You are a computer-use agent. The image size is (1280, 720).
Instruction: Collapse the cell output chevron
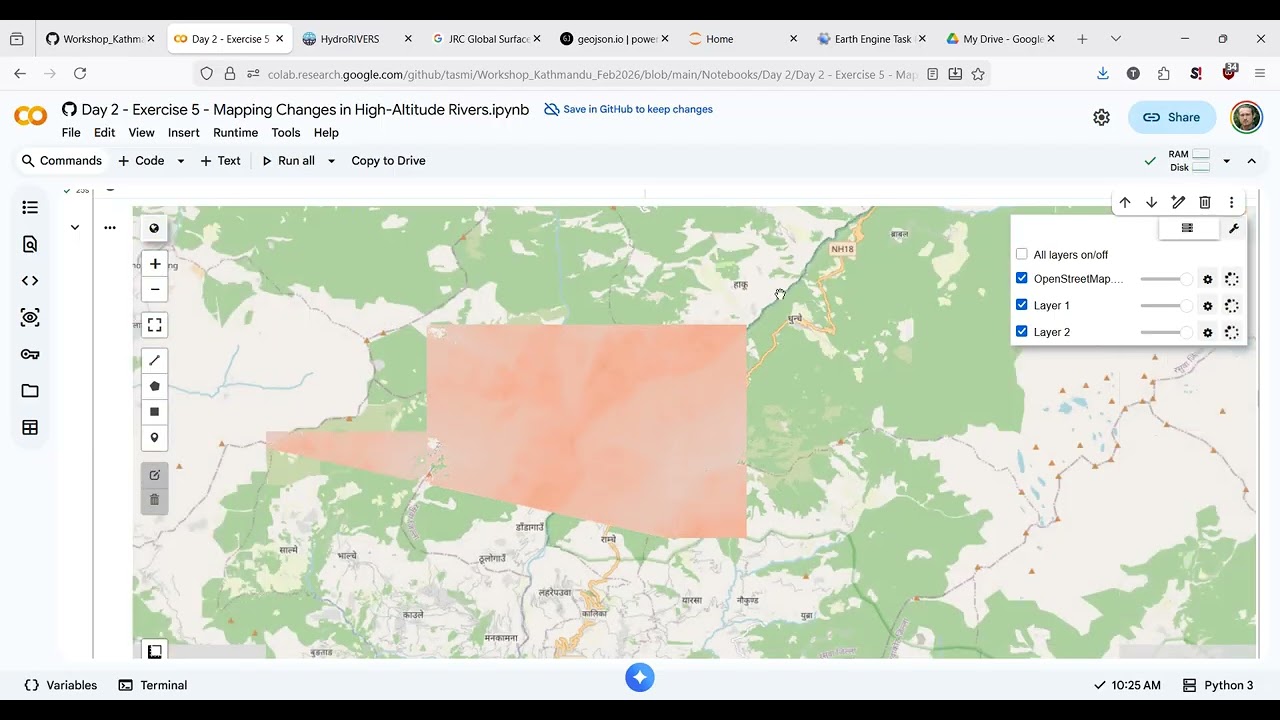74,228
